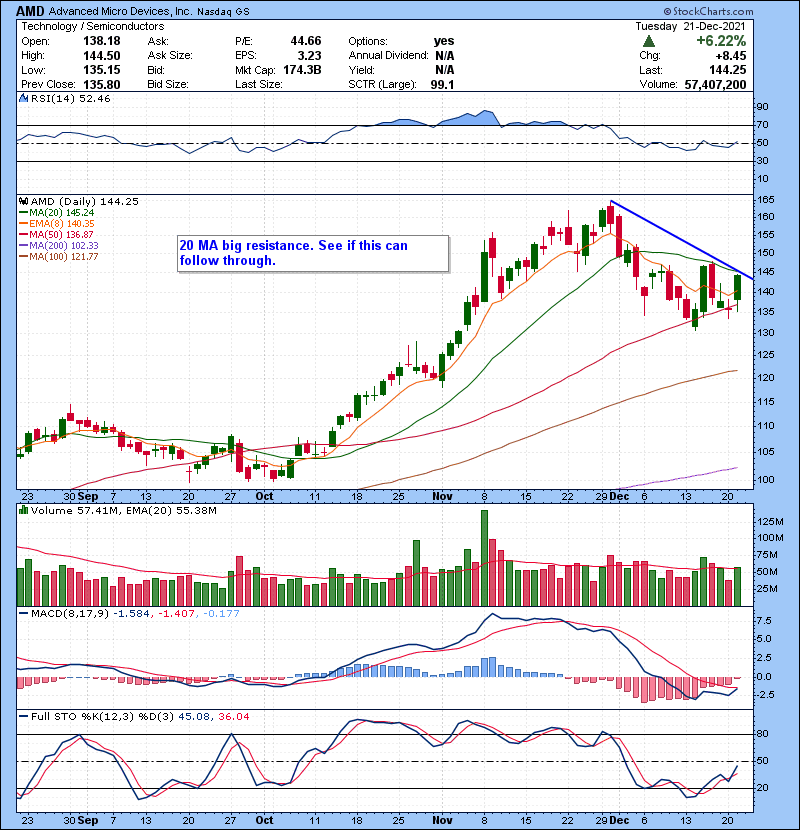The width and height of the screenshot is (800, 830).
Task: Click the Volume value 57,407,200
Action: tap(715, 85)
